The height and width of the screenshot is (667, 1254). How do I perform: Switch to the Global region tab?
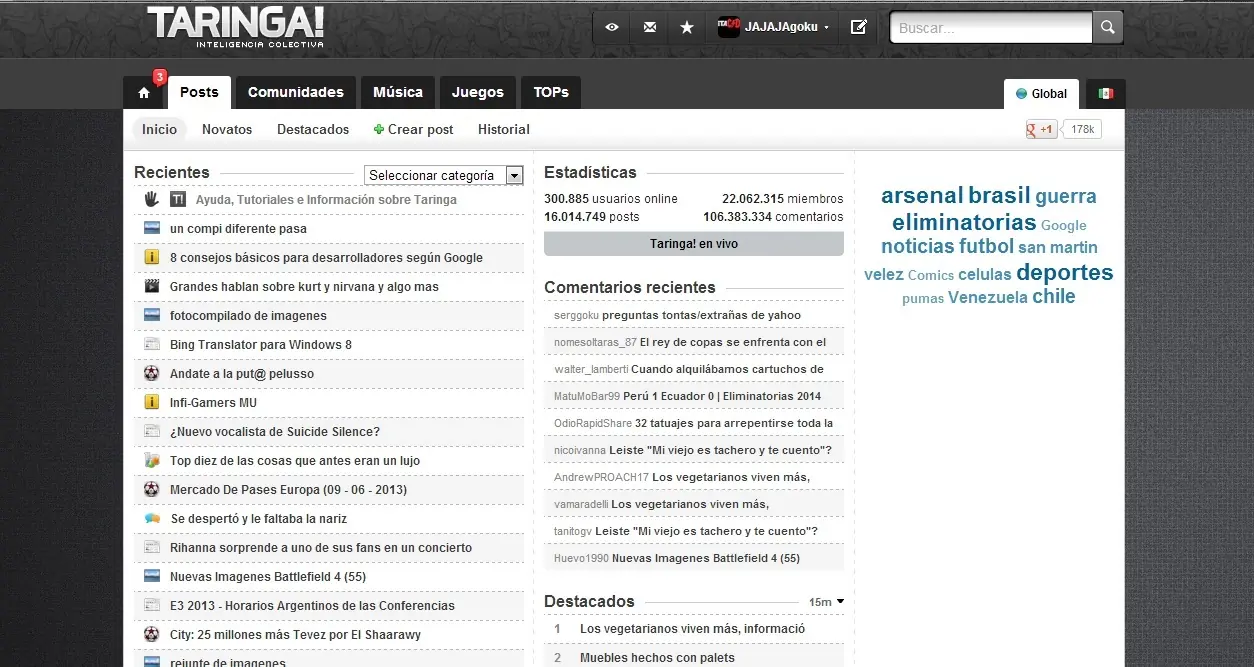tap(1041, 94)
